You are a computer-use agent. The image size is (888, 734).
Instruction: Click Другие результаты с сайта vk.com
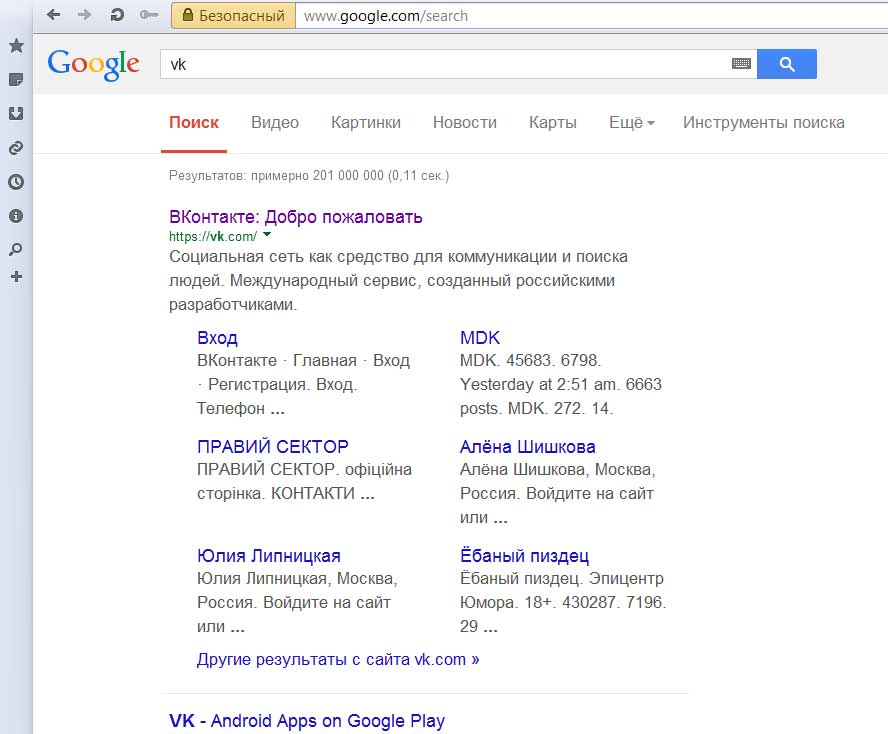click(338, 659)
